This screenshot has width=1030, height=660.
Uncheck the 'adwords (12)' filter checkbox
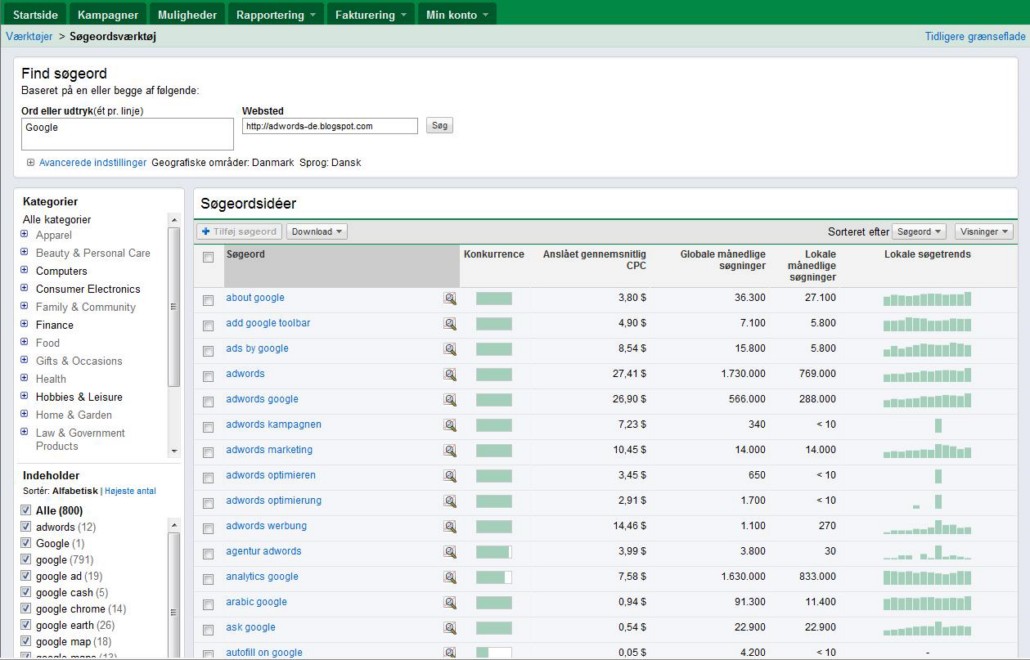(x=26, y=526)
